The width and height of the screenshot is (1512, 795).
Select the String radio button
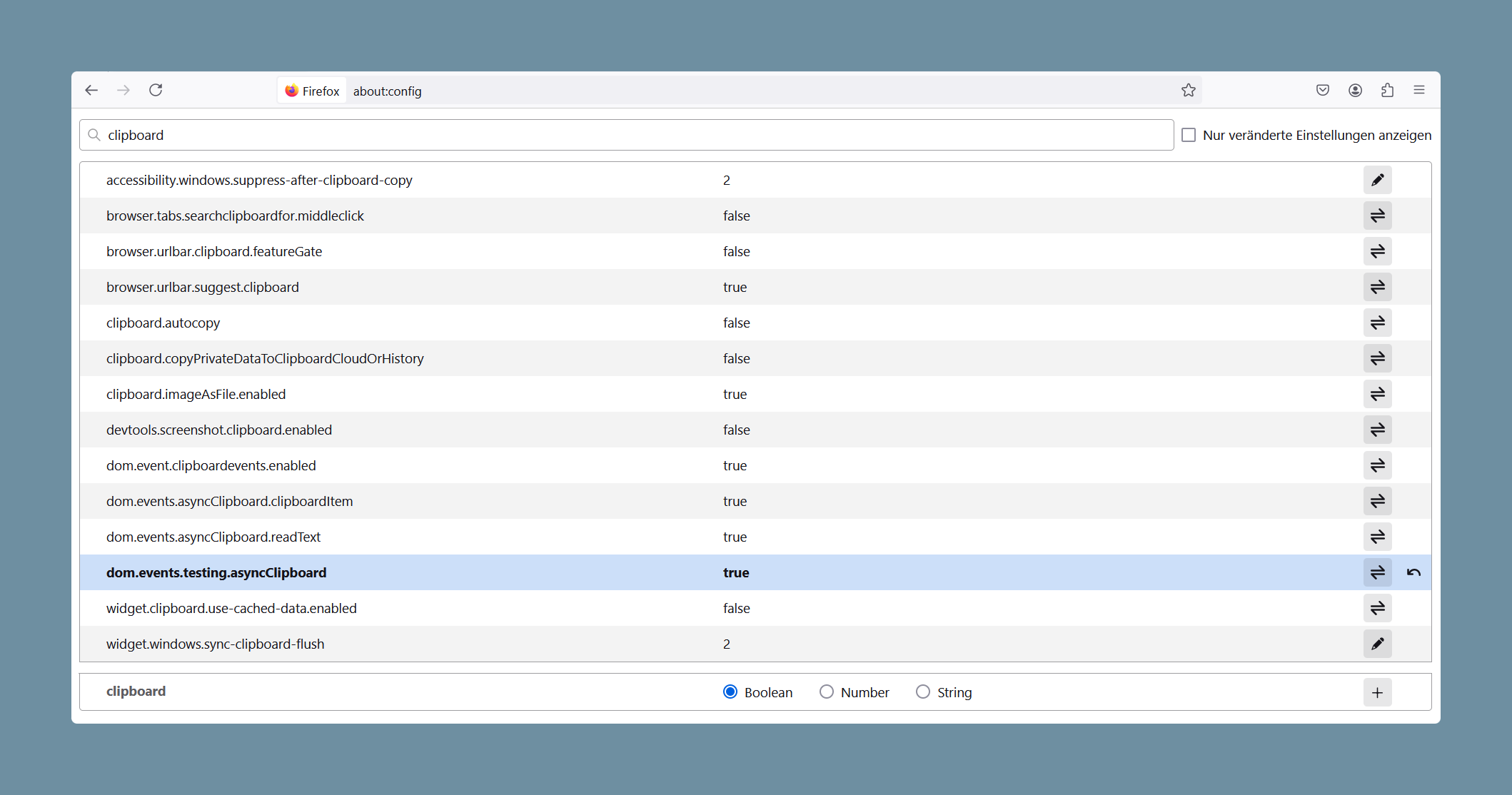point(923,692)
